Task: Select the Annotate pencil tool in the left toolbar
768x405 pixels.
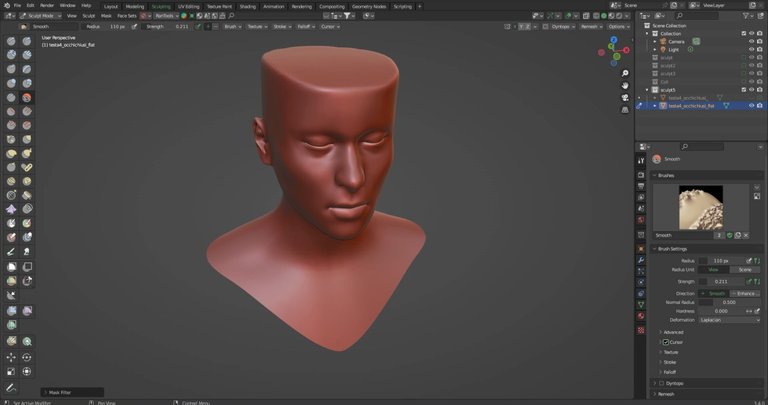Action: tap(11, 387)
